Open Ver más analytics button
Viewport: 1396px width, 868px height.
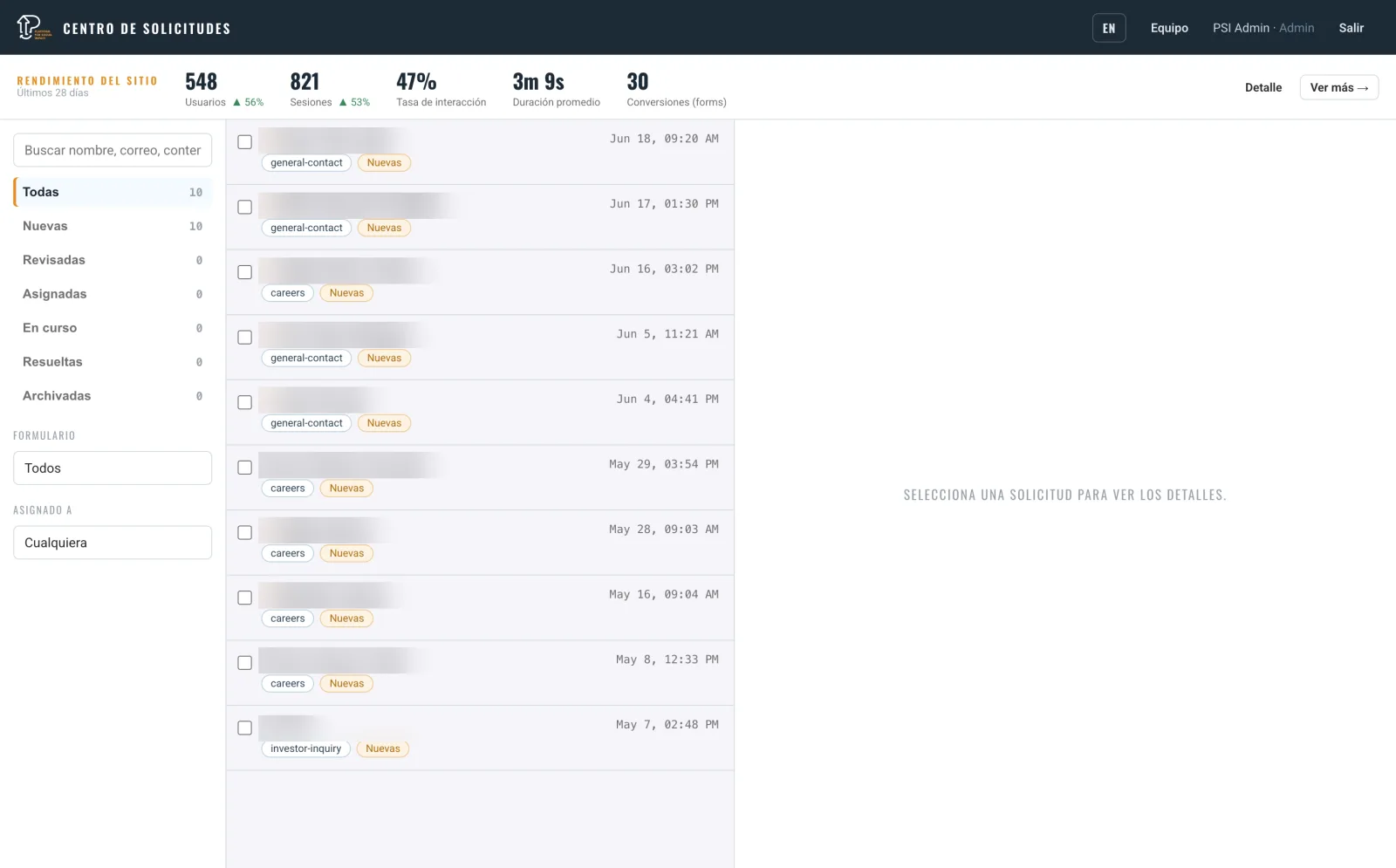click(x=1338, y=87)
